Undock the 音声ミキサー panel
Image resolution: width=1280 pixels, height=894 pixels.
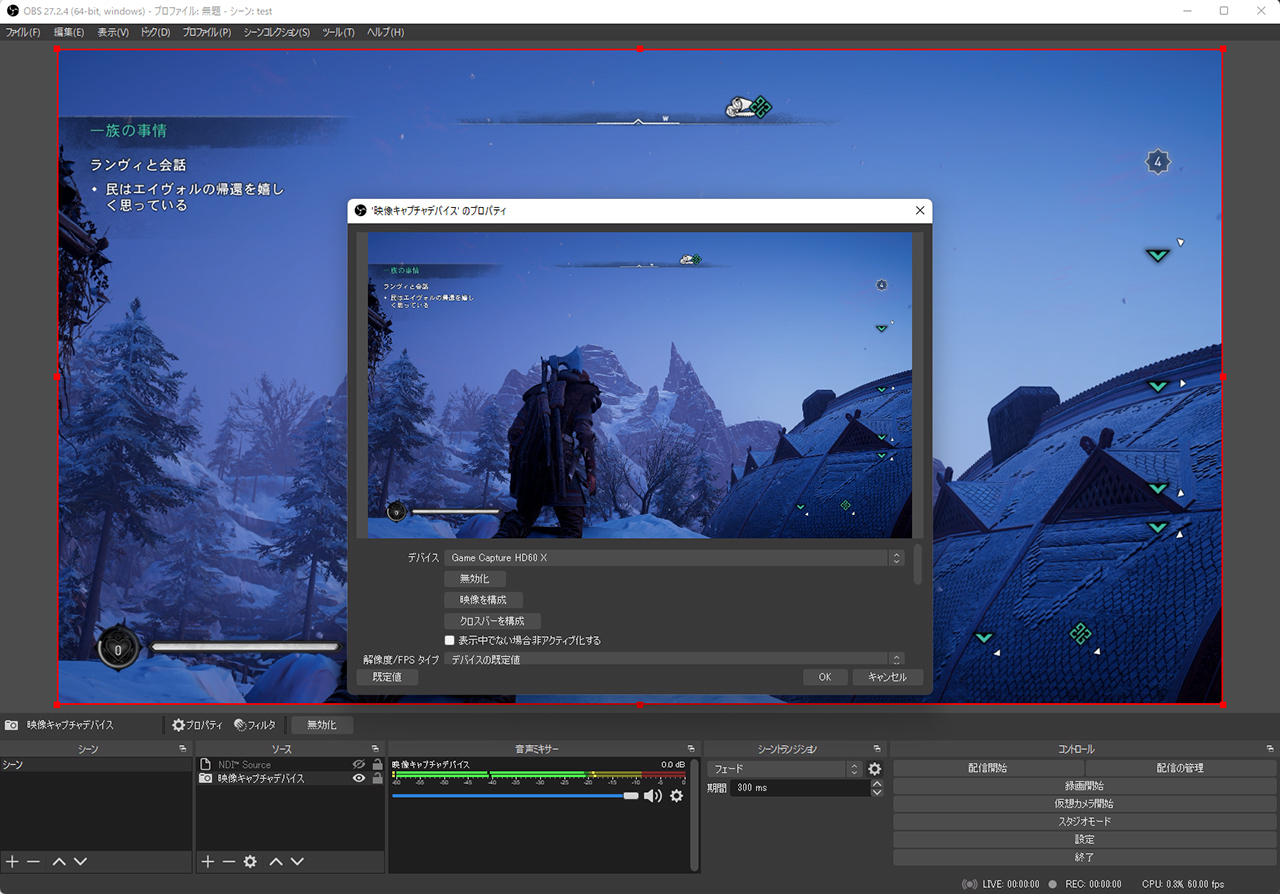pyautogui.click(x=691, y=749)
